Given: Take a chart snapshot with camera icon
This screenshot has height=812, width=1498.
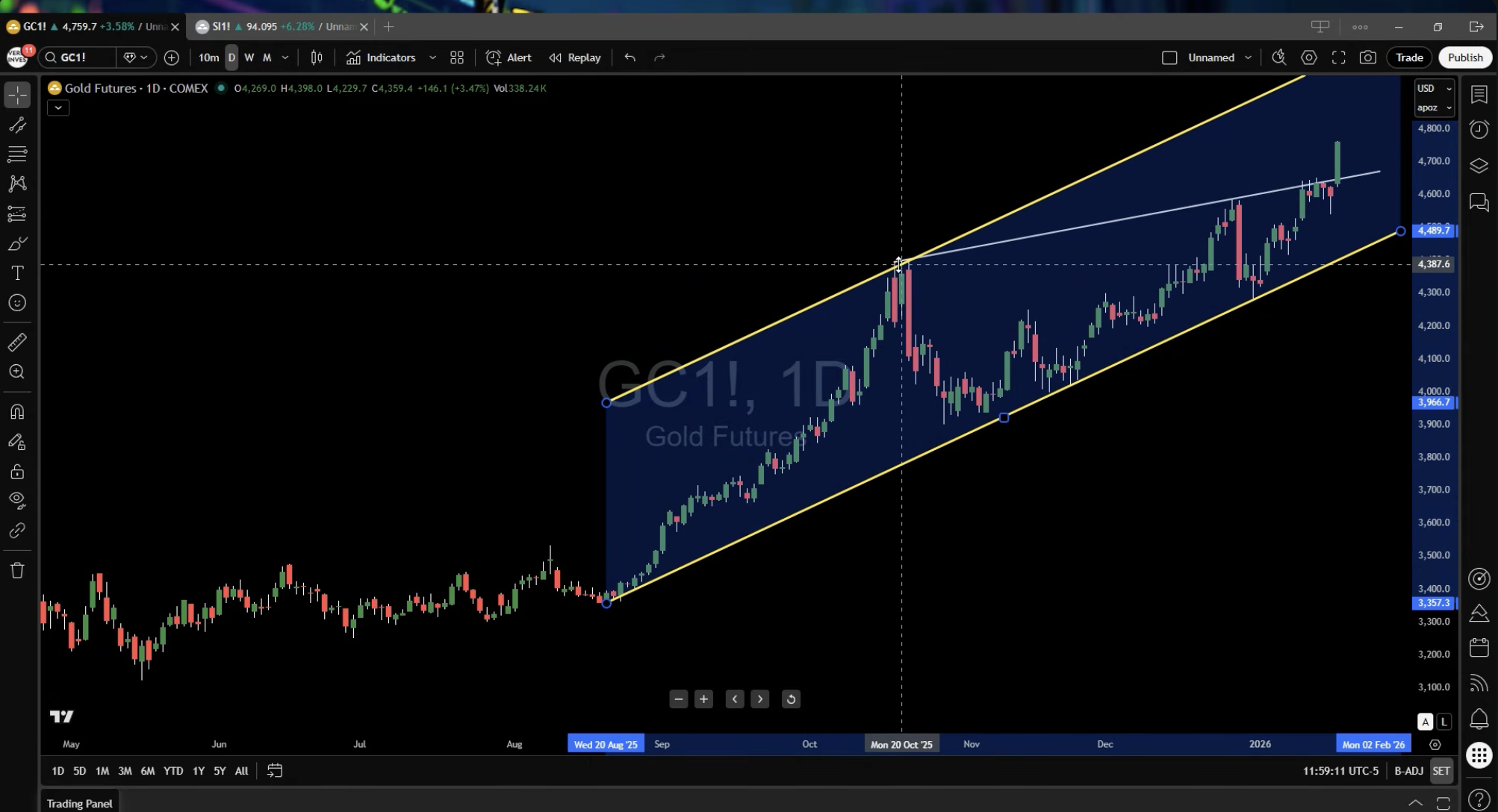Looking at the screenshot, I should click(x=1367, y=57).
